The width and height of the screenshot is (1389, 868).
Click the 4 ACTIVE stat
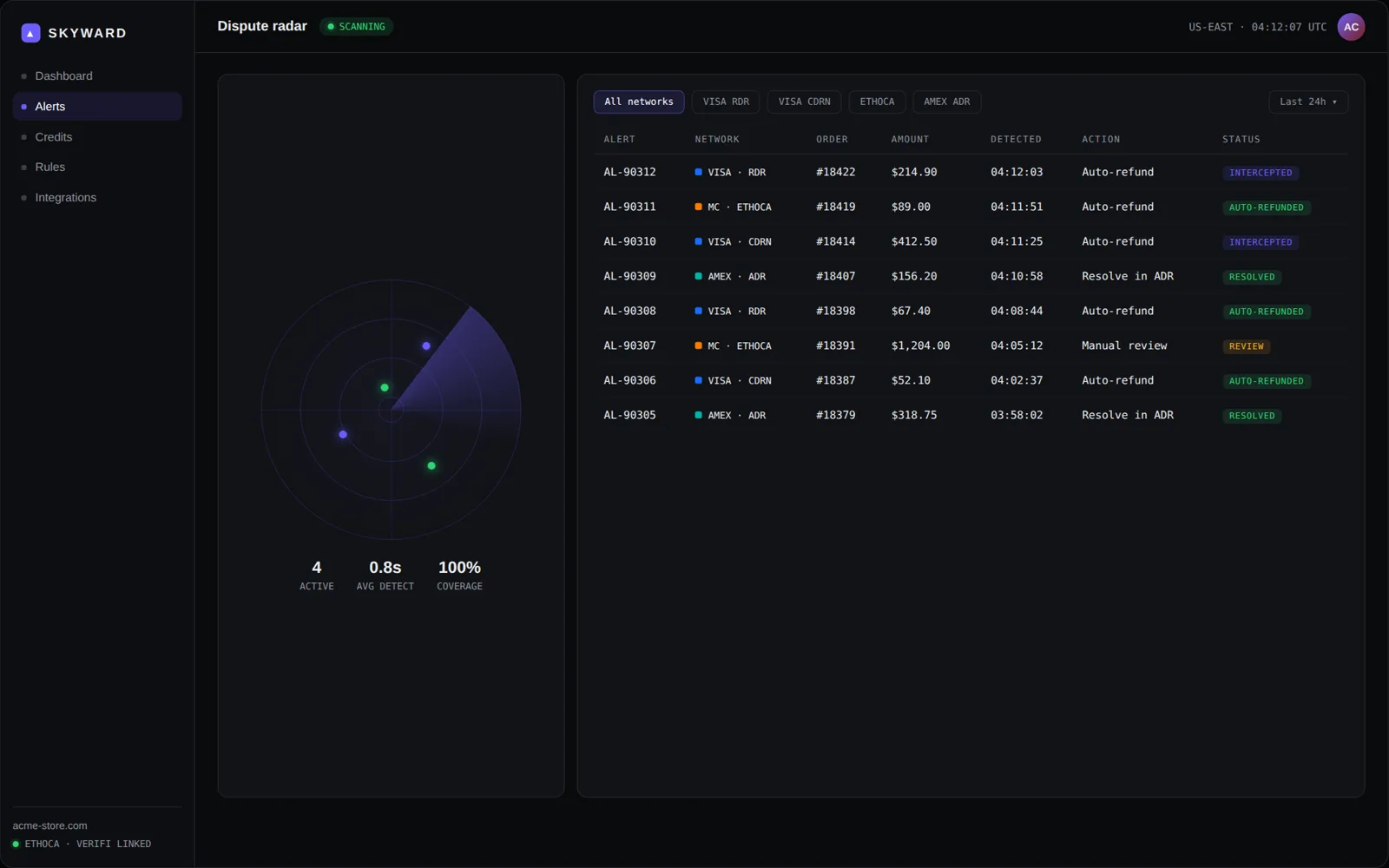tap(317, 575)
